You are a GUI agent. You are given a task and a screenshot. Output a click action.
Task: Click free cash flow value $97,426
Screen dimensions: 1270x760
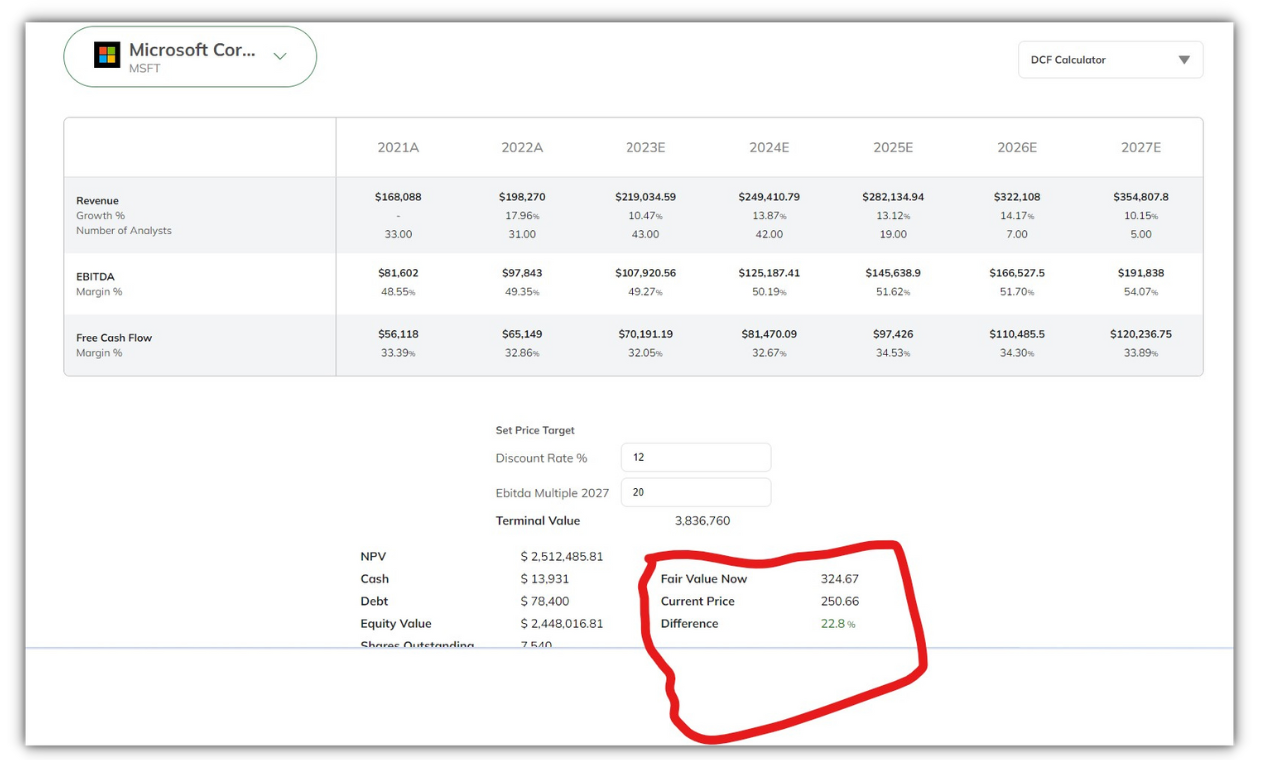click(893, 334)
